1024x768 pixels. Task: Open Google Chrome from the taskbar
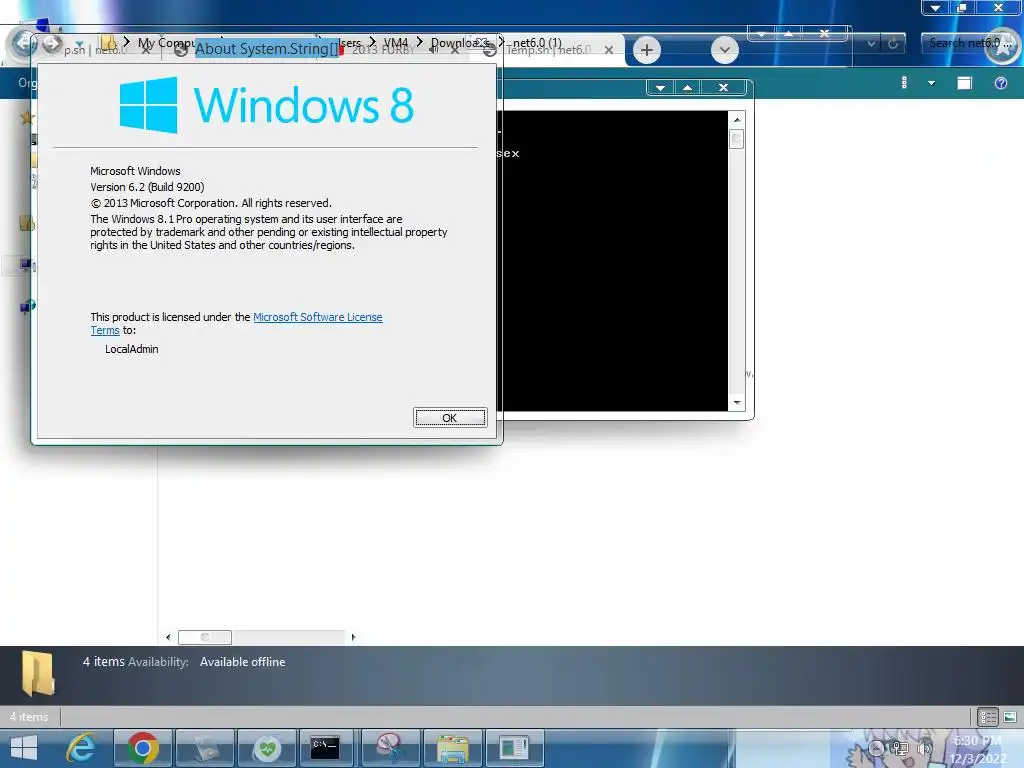[143, 748]
